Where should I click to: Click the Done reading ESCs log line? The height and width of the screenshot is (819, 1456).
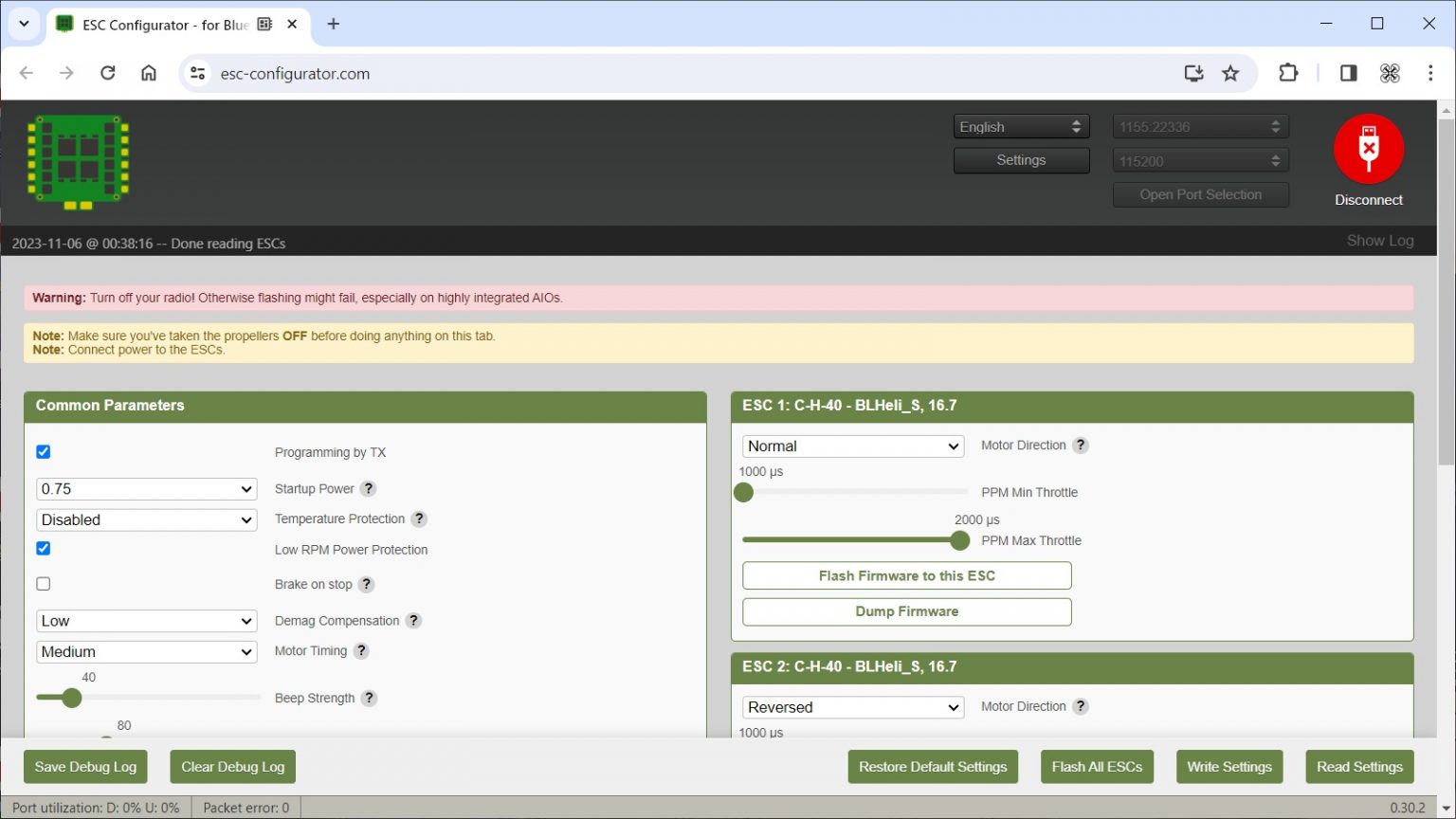[149, 244]
